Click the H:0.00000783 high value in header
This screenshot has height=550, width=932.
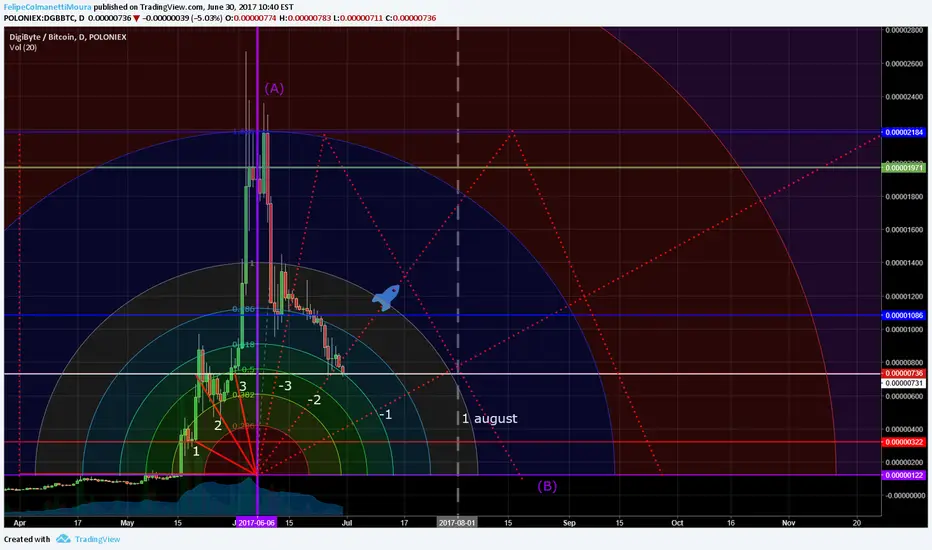(305, 18)
